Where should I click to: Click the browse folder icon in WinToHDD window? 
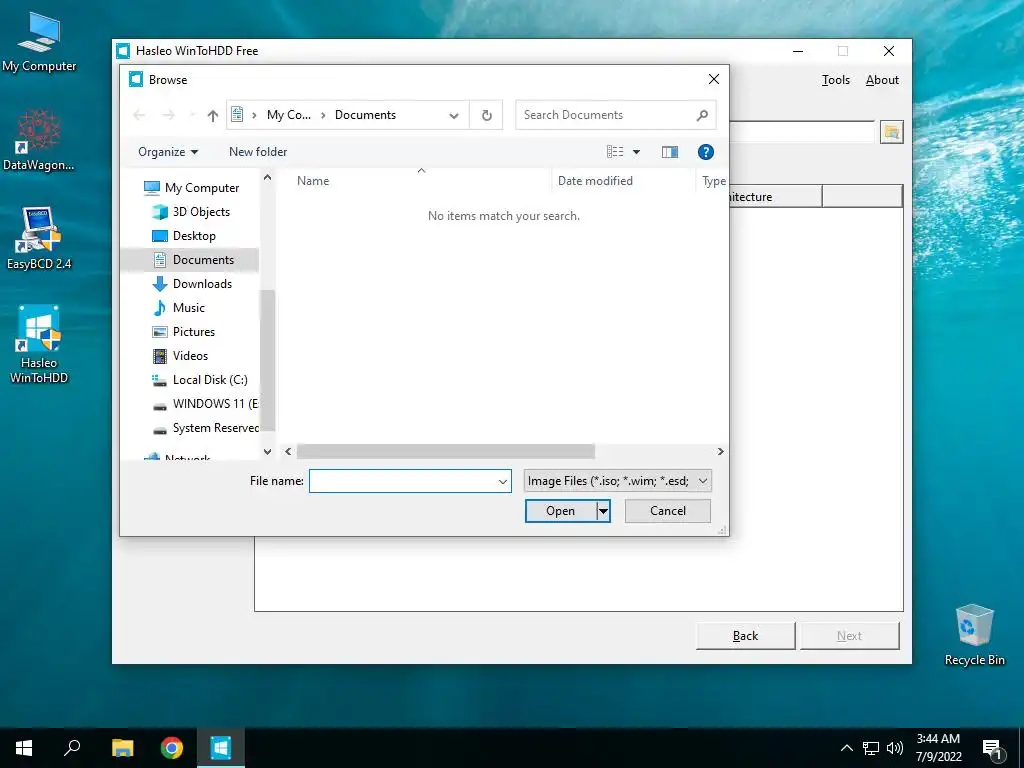pyautogui.click(x=891, y=133)
